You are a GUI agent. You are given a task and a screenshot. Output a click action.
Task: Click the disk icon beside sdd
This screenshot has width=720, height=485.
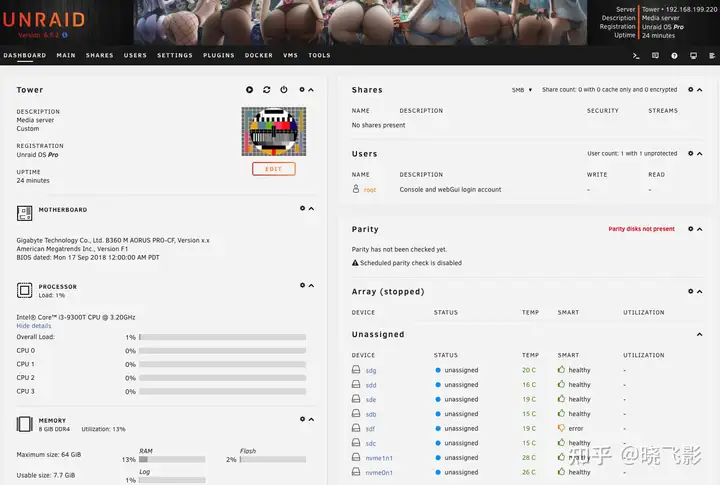(x=356, y=384)
